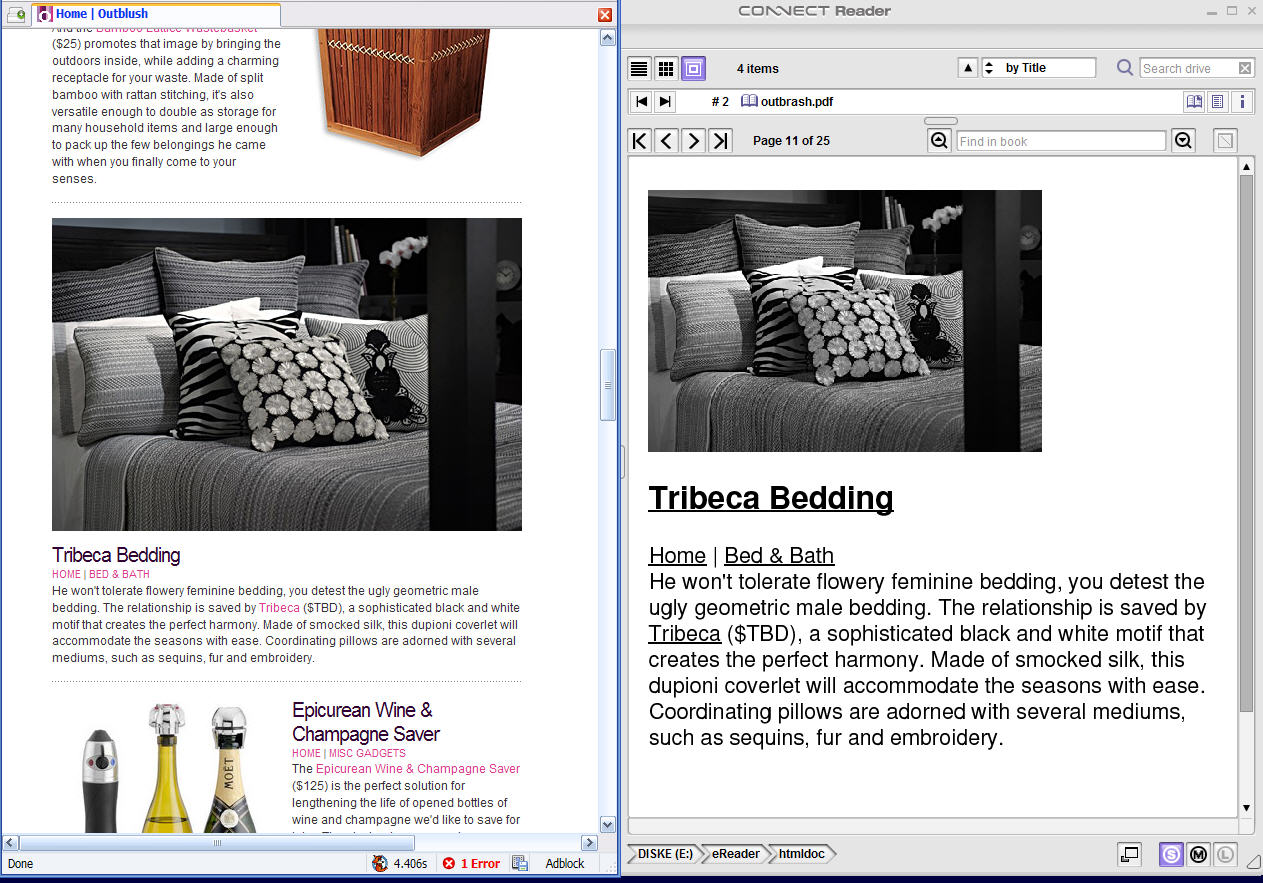Open book view icon beside outbrash.pdf
This screenshot has height=883, width=1263.
click(x=1194, y=101)
